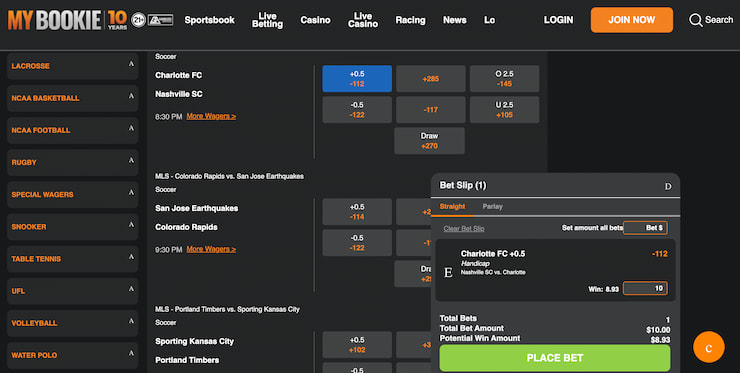740x373 pixels.
Task: Select Colorado Rapids -0.5 -122
Action: (x=357, y=243)
